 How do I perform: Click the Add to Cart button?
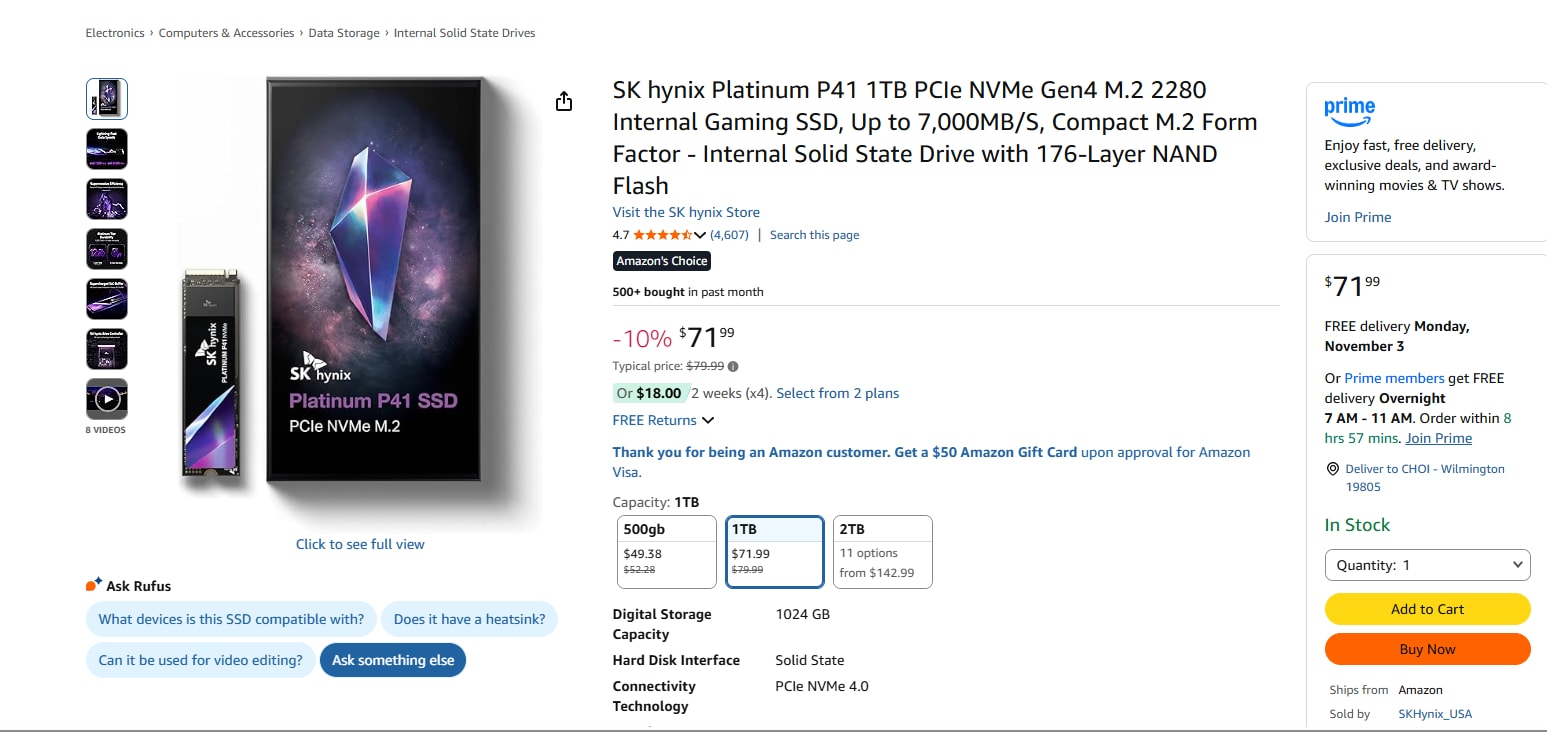(1427, 609)
